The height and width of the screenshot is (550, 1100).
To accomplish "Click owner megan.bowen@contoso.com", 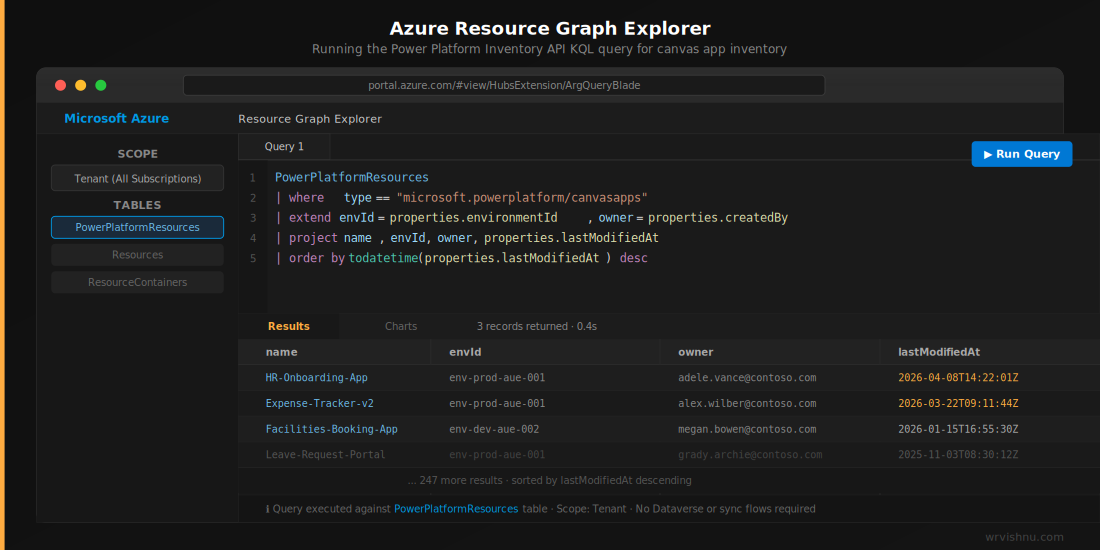I will pyautogui.click(x=747, y=429).
